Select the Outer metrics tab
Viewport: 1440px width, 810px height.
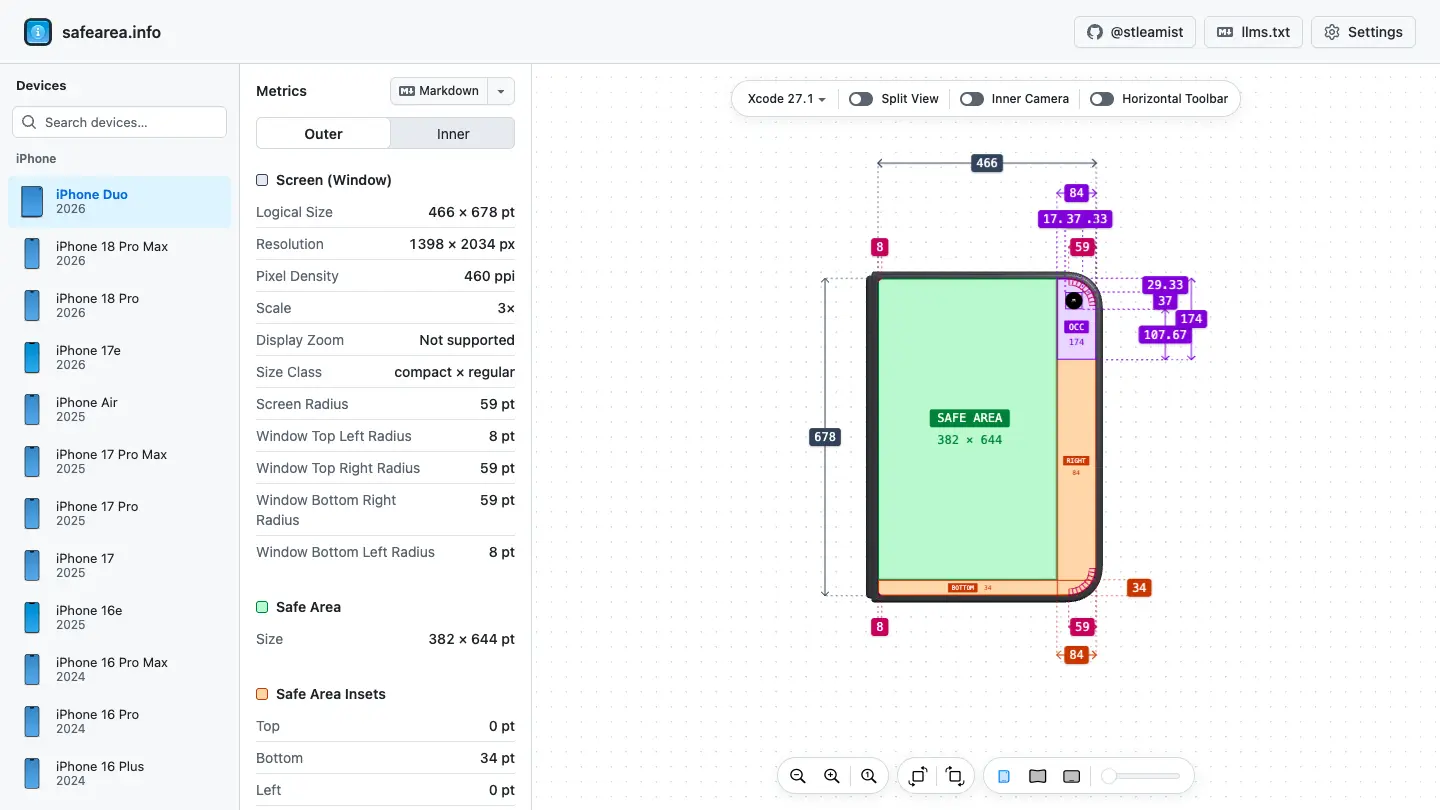click(323, 134)
